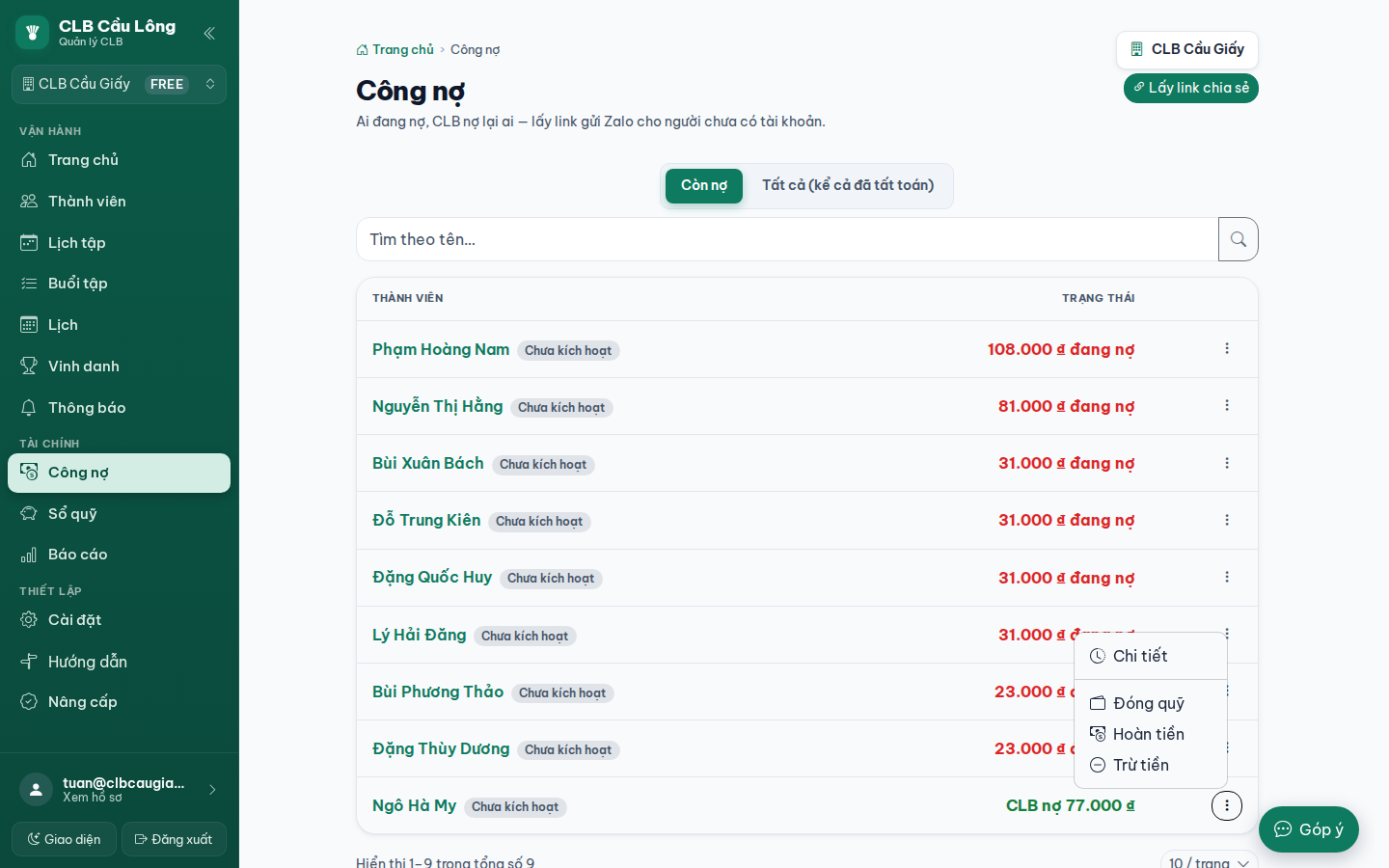This screenshot has width=1389, height=868.
Task: Click the Góp ý feedback button
Action: tap(1309, 829)
